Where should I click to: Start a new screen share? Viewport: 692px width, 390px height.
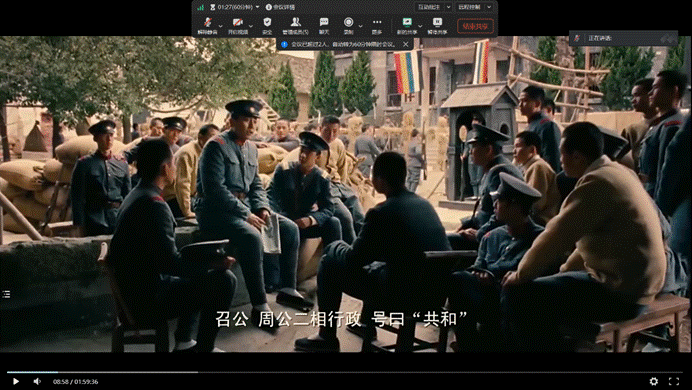tap(407, 26)
